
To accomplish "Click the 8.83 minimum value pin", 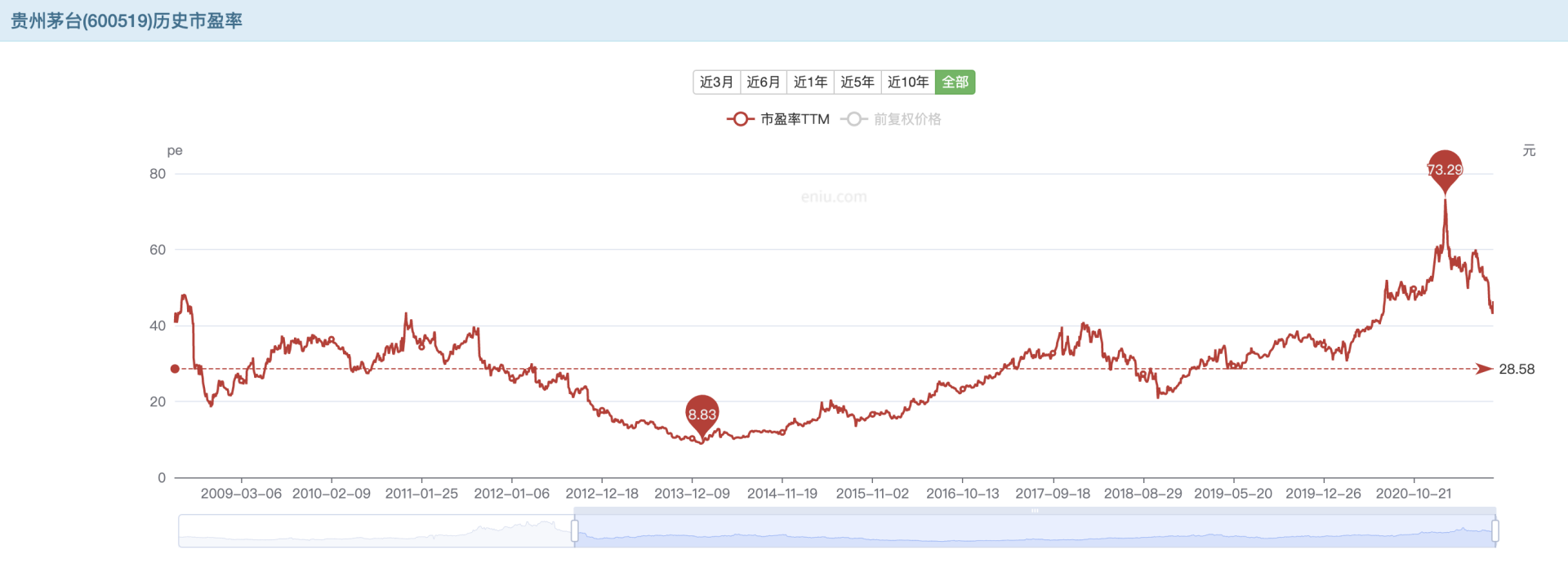I will pos(702,414).
